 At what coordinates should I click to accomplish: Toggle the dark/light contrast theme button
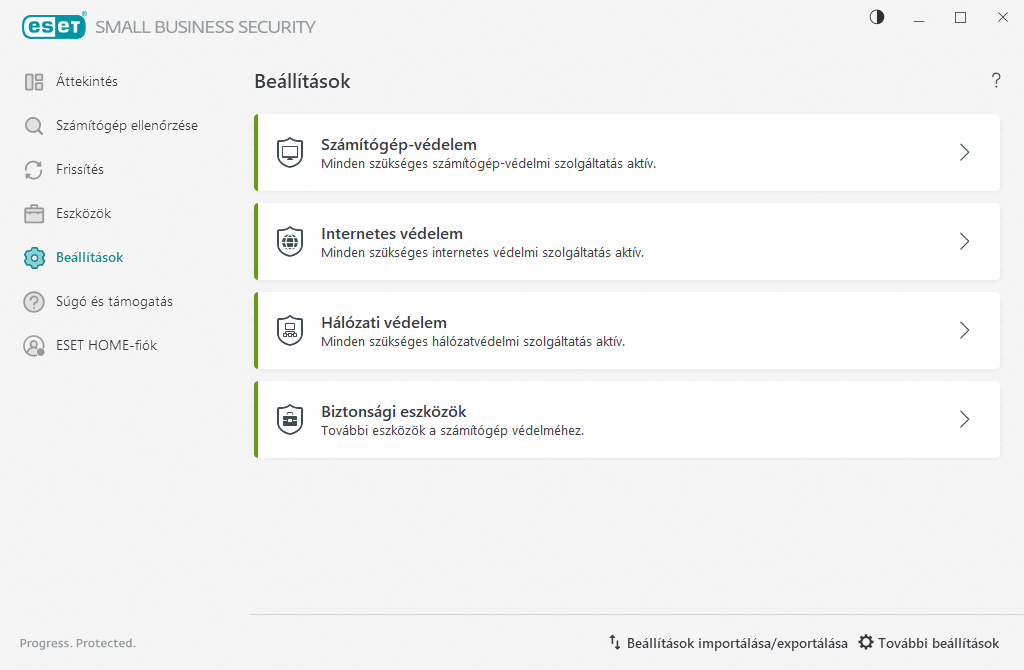877,17
